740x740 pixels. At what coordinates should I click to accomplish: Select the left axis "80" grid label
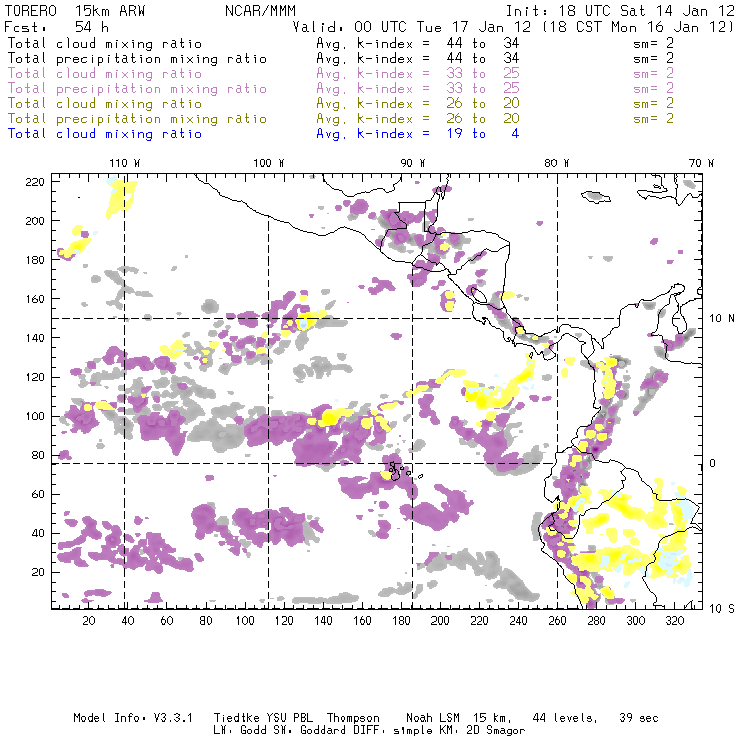click(x=39, y=455)
